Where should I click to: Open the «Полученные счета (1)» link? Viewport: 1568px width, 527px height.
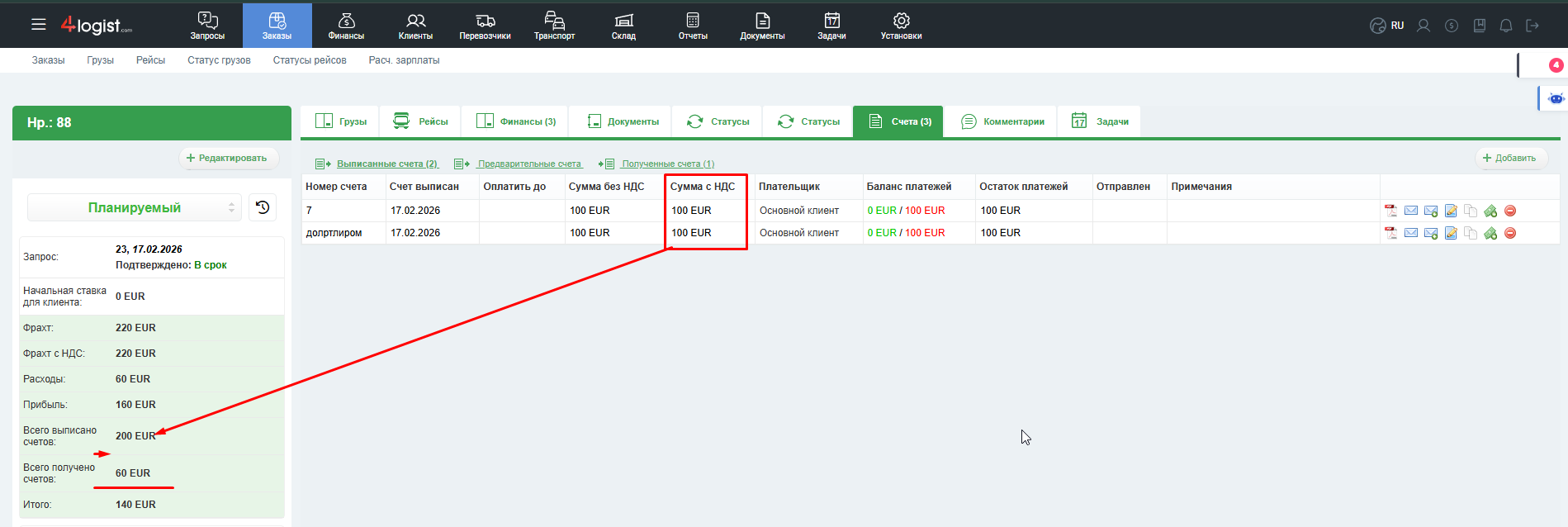(667, 164)
